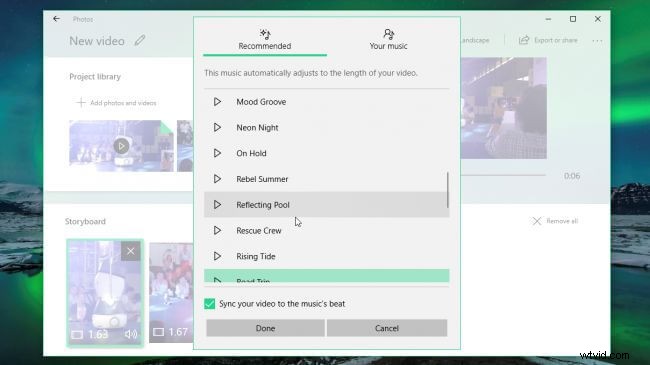Select the Mood Groove song
This screenshot has width=650, height=365.
pyautogui.click(x=326, y=102)
